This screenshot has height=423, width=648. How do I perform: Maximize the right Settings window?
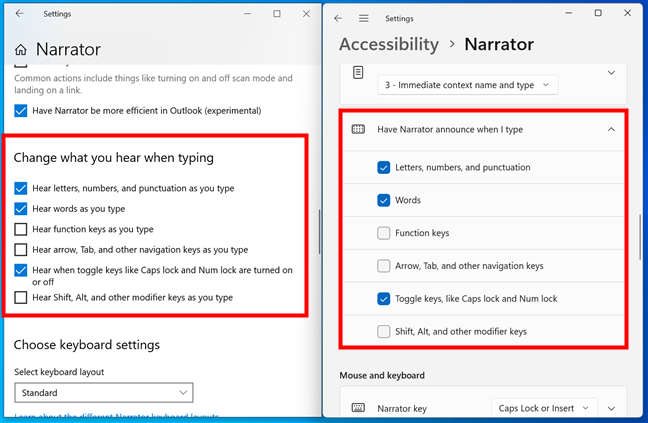click(598, 13)
